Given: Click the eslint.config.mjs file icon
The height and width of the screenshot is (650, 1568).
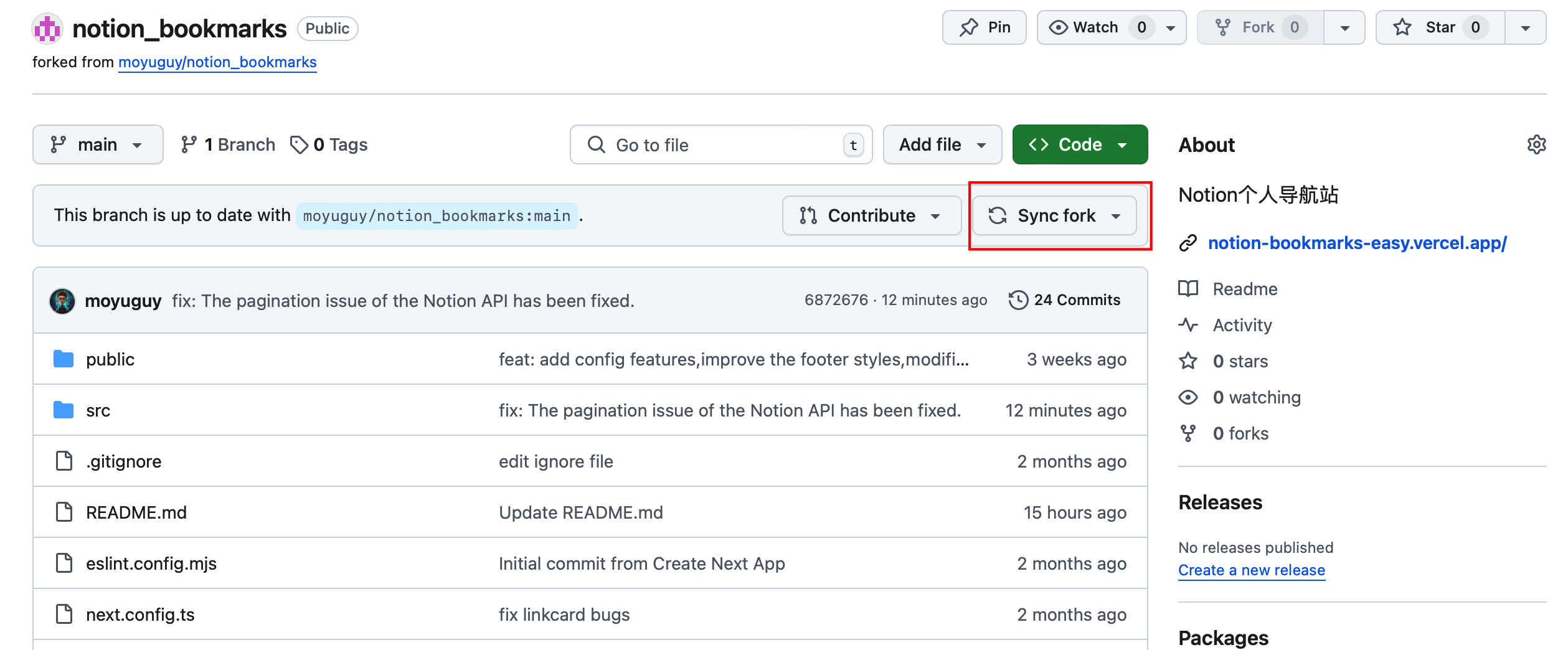Looking at the screenshot, I should 64,563.
